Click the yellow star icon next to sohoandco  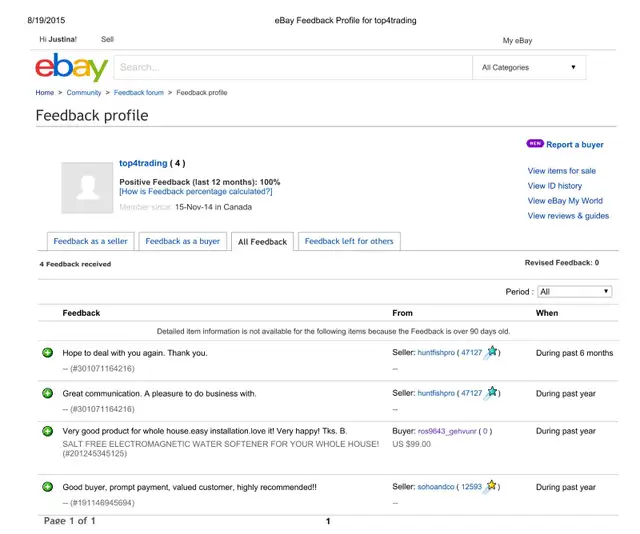[491, 487]
